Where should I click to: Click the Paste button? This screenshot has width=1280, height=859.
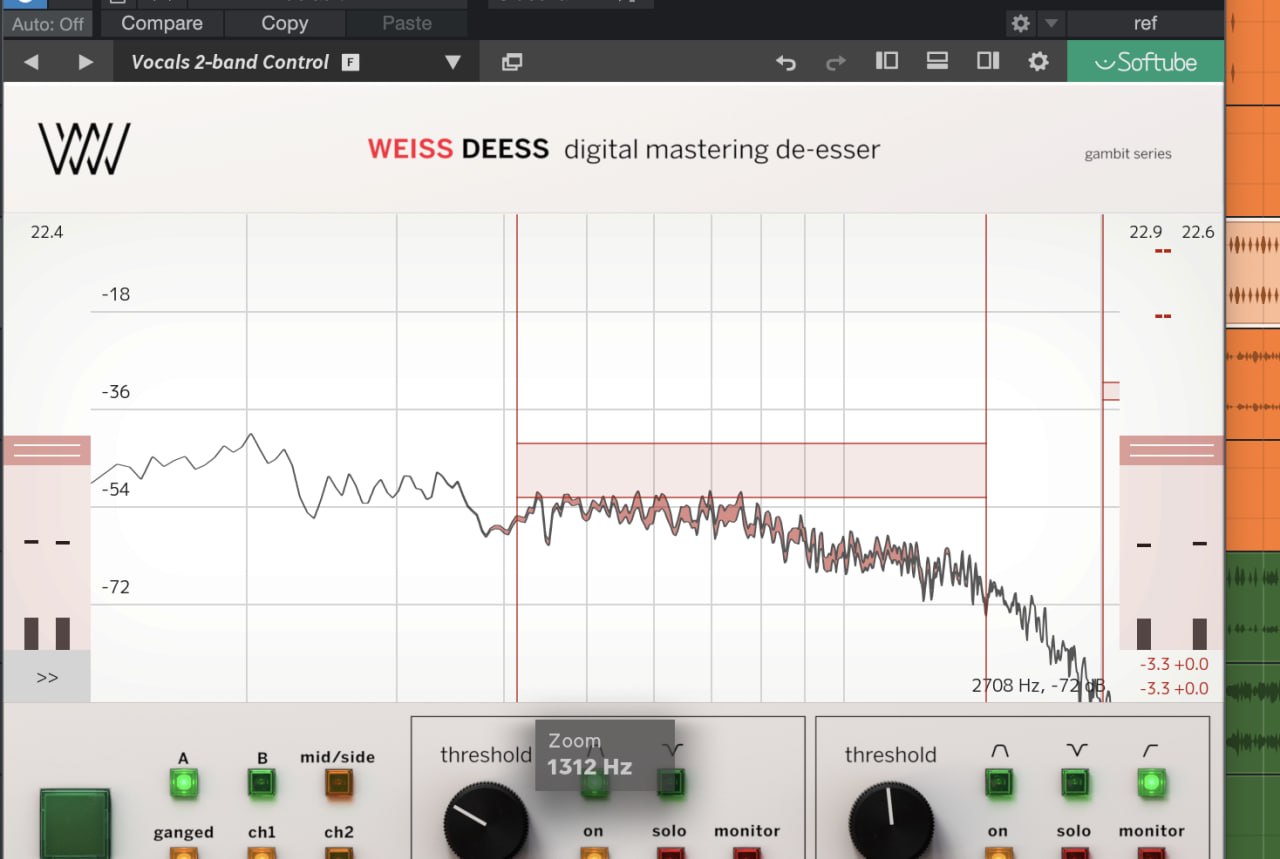[407, 23]
